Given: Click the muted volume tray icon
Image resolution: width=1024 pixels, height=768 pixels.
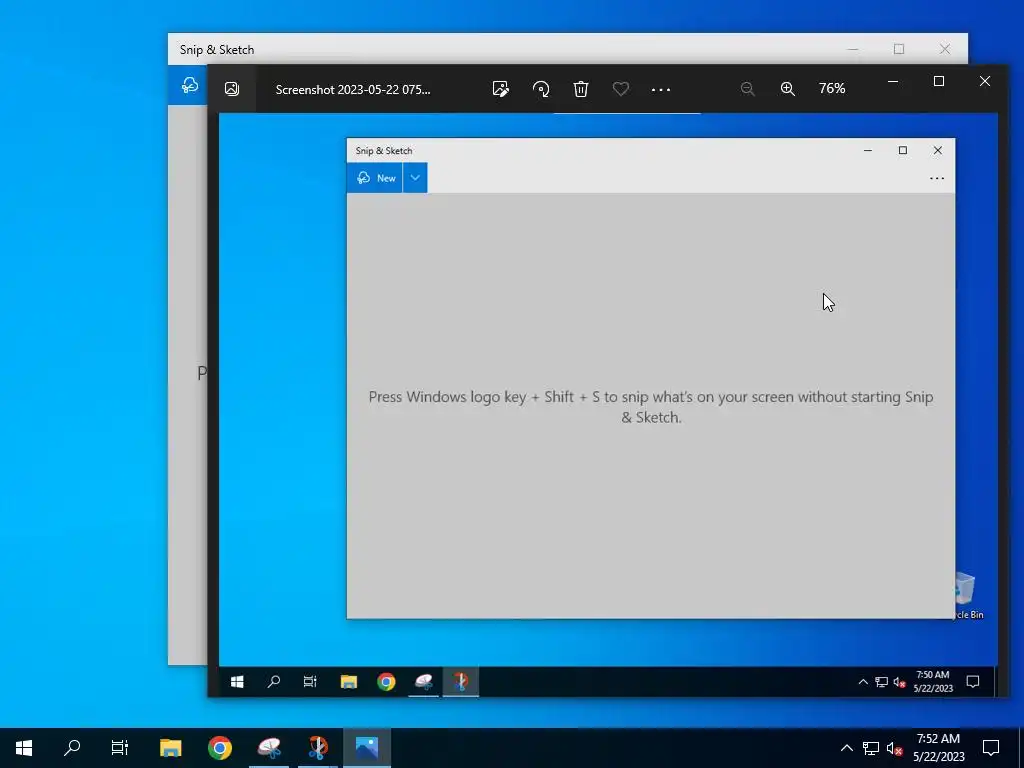Looking at the screenshot, I should click(895, 748).
